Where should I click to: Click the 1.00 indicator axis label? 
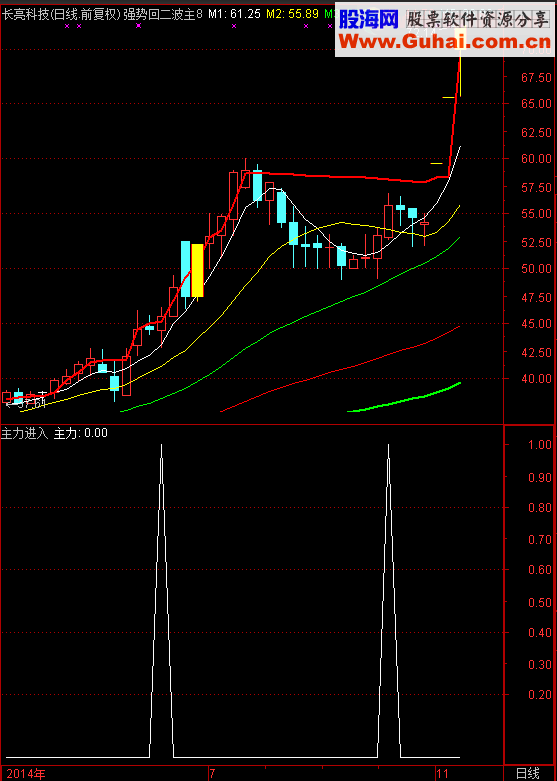[x=541, y=445]
